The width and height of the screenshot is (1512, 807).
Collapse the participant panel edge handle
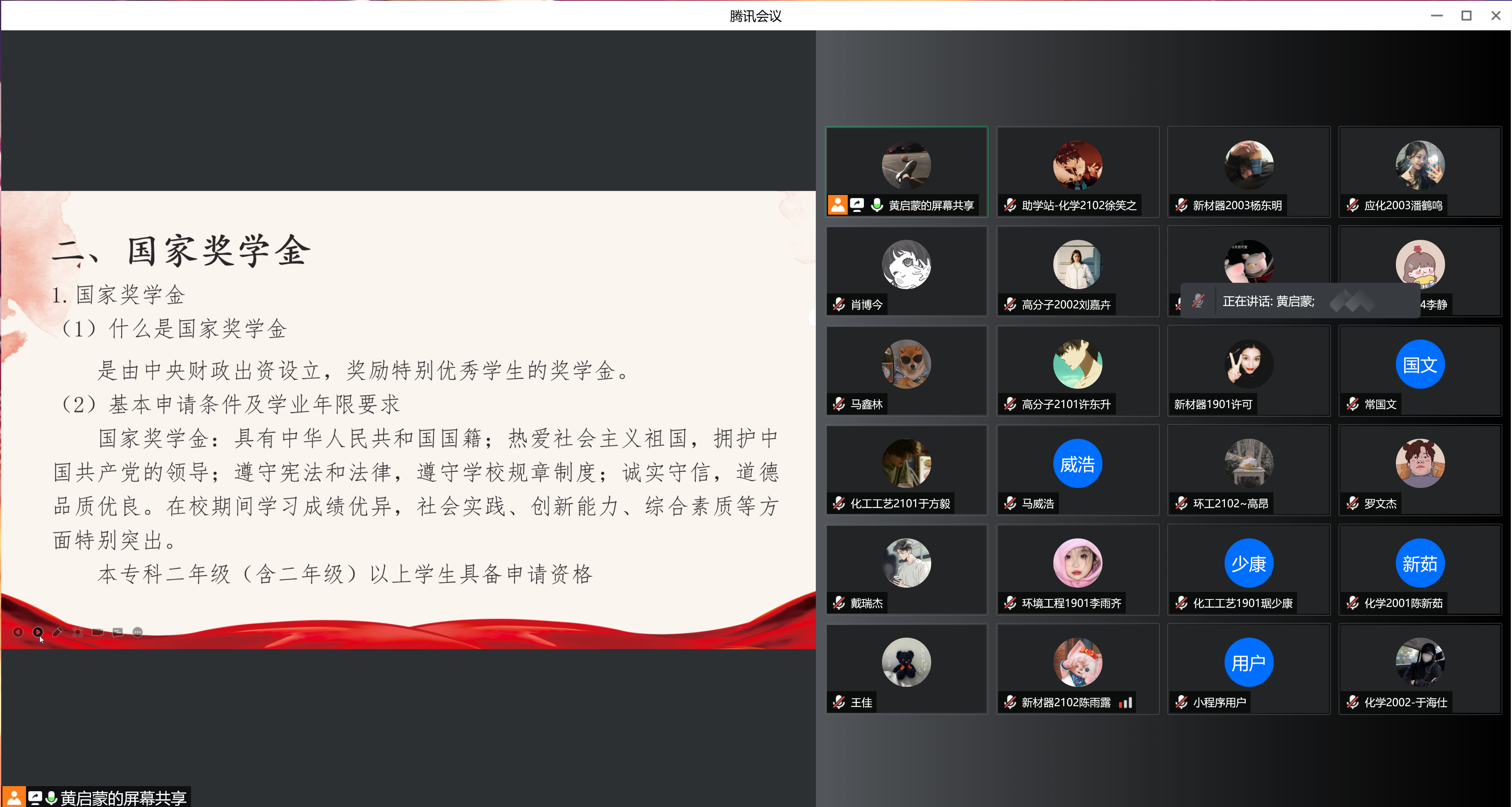(x=813, y=317)
